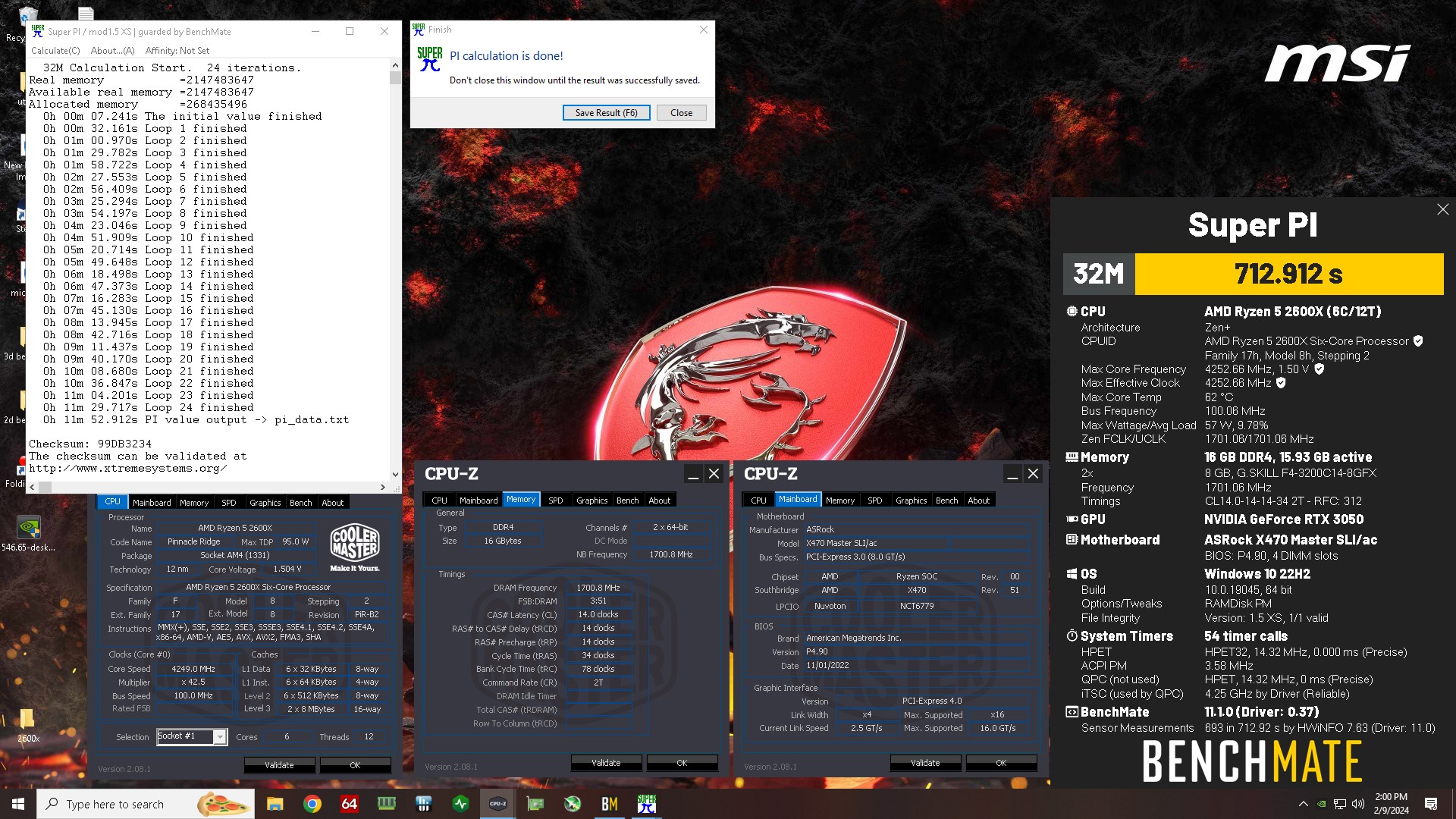This screenshot has height=819, width=1456.
Task: Switch to BenchMate (BM) taskbar icon
Action: click(610, 804)
